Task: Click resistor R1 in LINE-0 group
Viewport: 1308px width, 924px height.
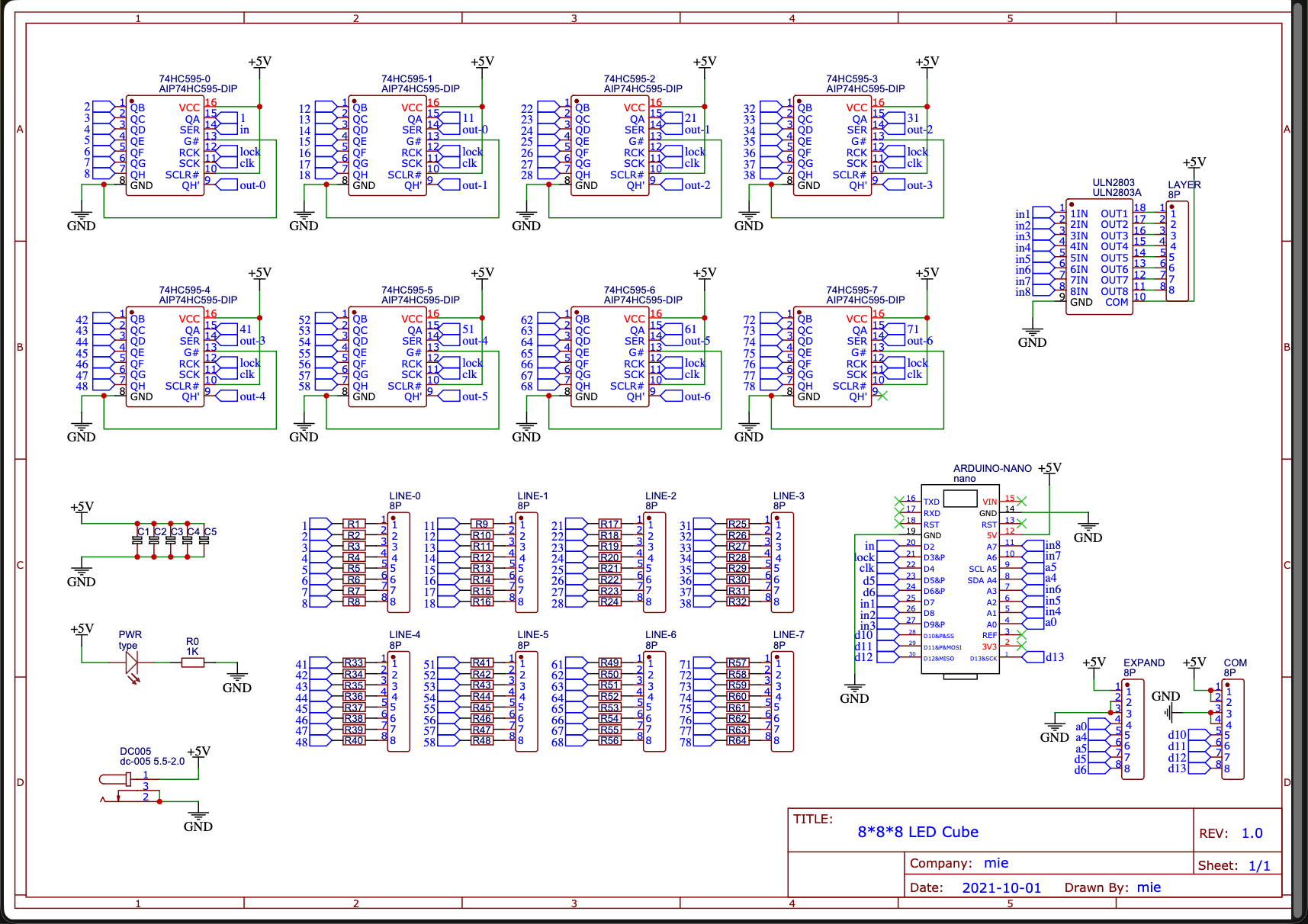Action: [354, 525]
